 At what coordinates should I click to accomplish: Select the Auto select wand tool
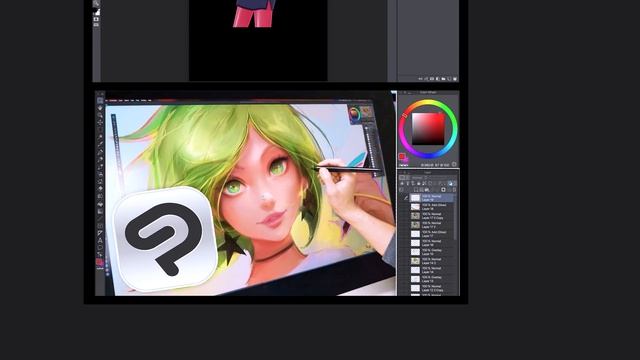click(100, 137)
